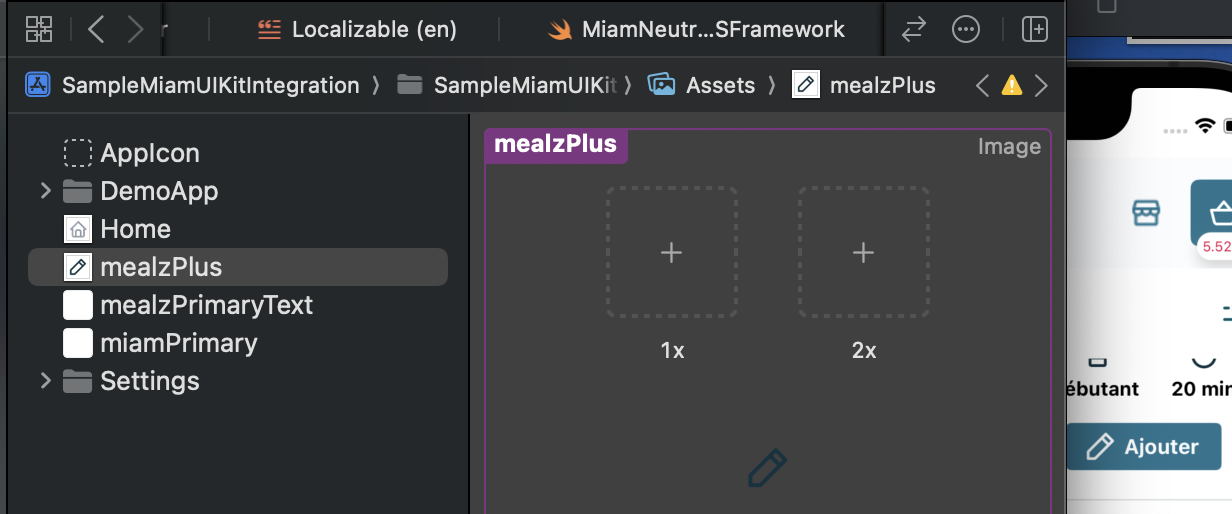
Task: Click the swap editor arrows icon
Action: 913,30
